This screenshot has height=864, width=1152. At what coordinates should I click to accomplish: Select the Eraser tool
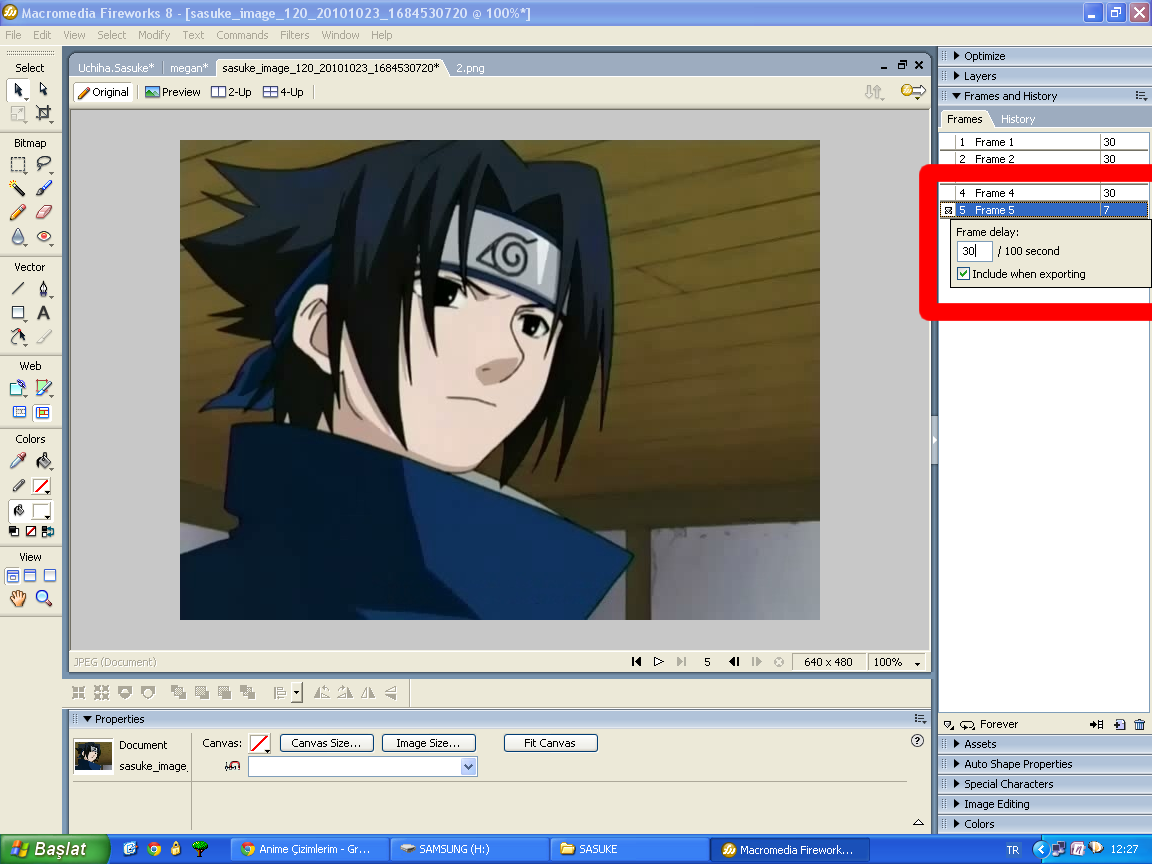pos(43,212)
